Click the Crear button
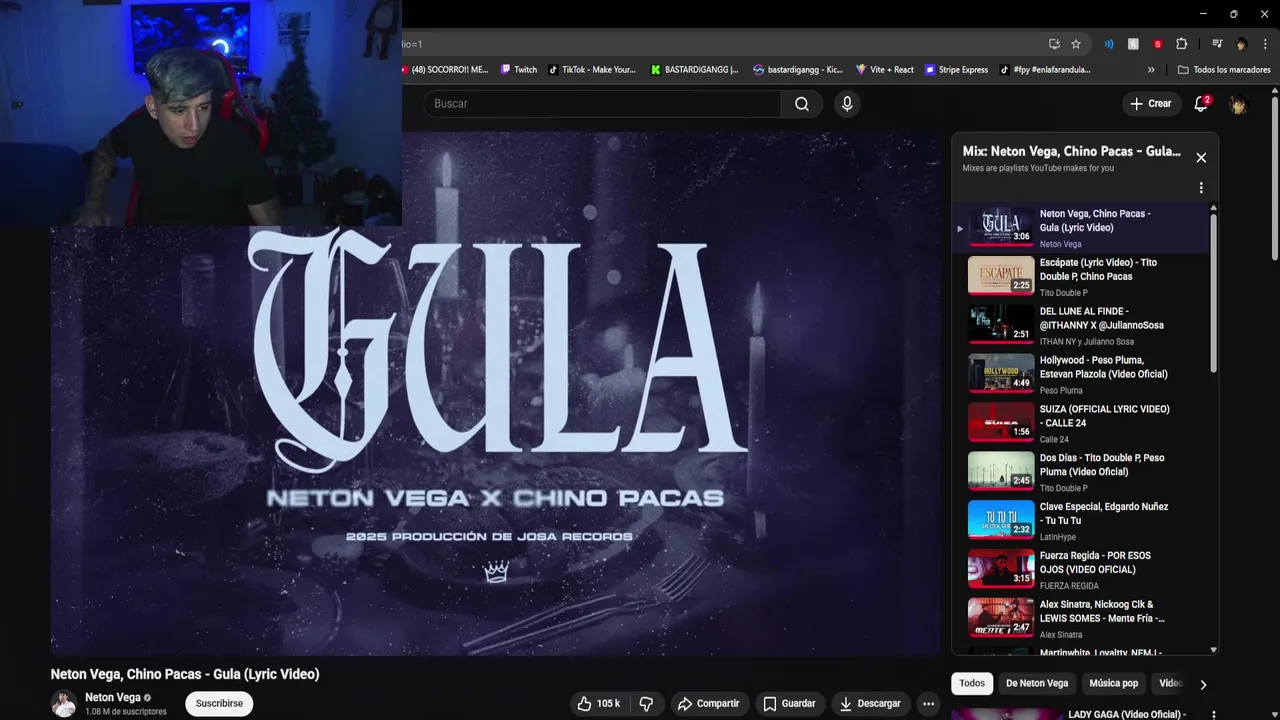Screen dimensions: 1280x720 1150,104
